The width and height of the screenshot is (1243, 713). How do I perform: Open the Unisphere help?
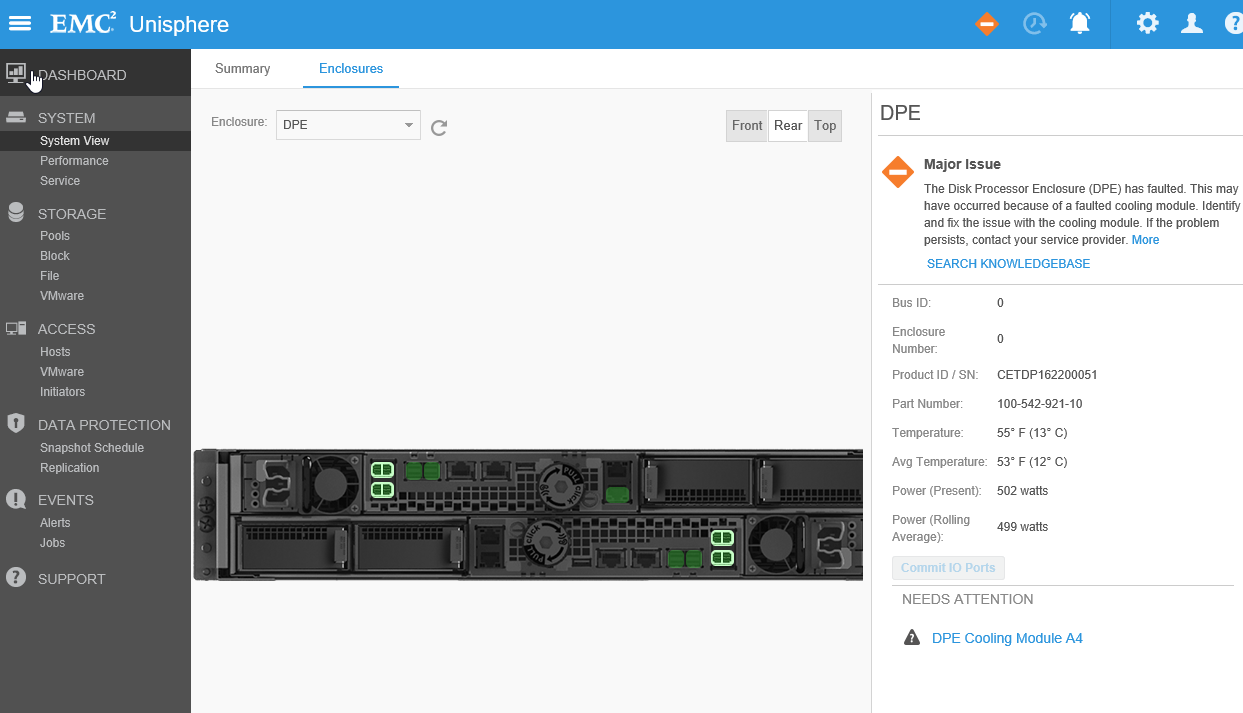click(1232, 23)
